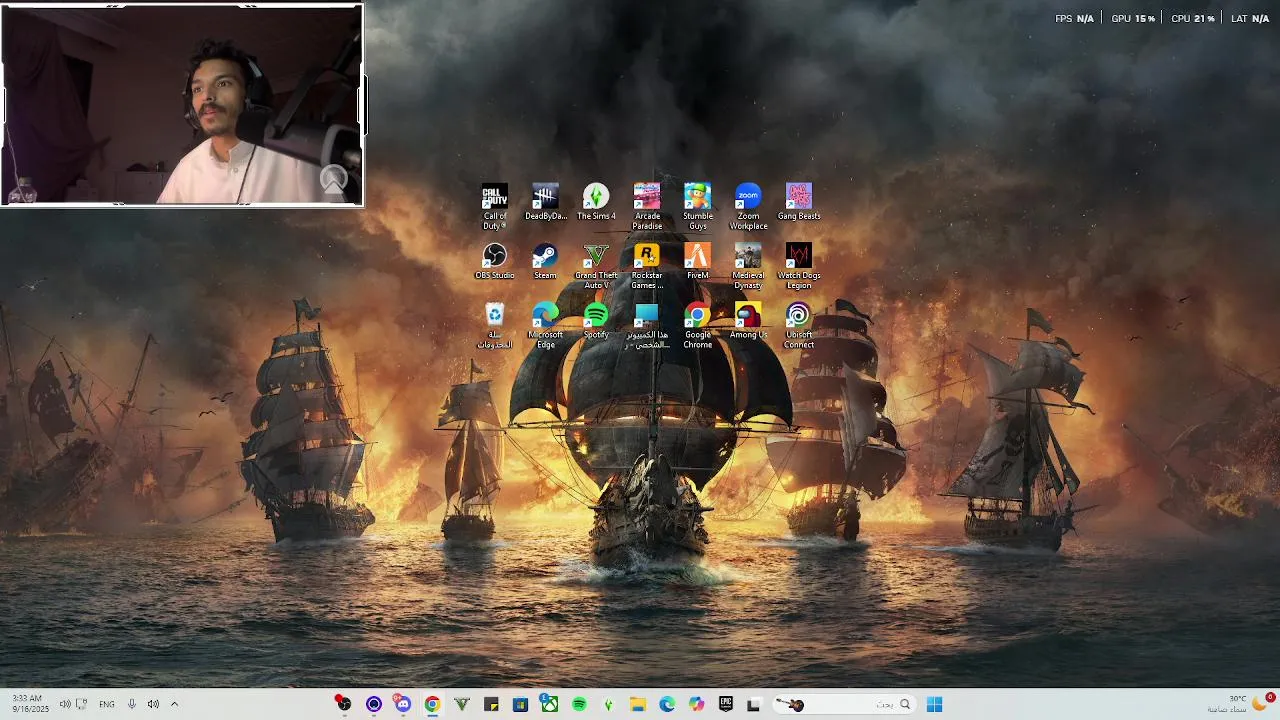1280x720 pixels.
Task: Click the GPU 15% overlay readout
Action: [1133, 18]
